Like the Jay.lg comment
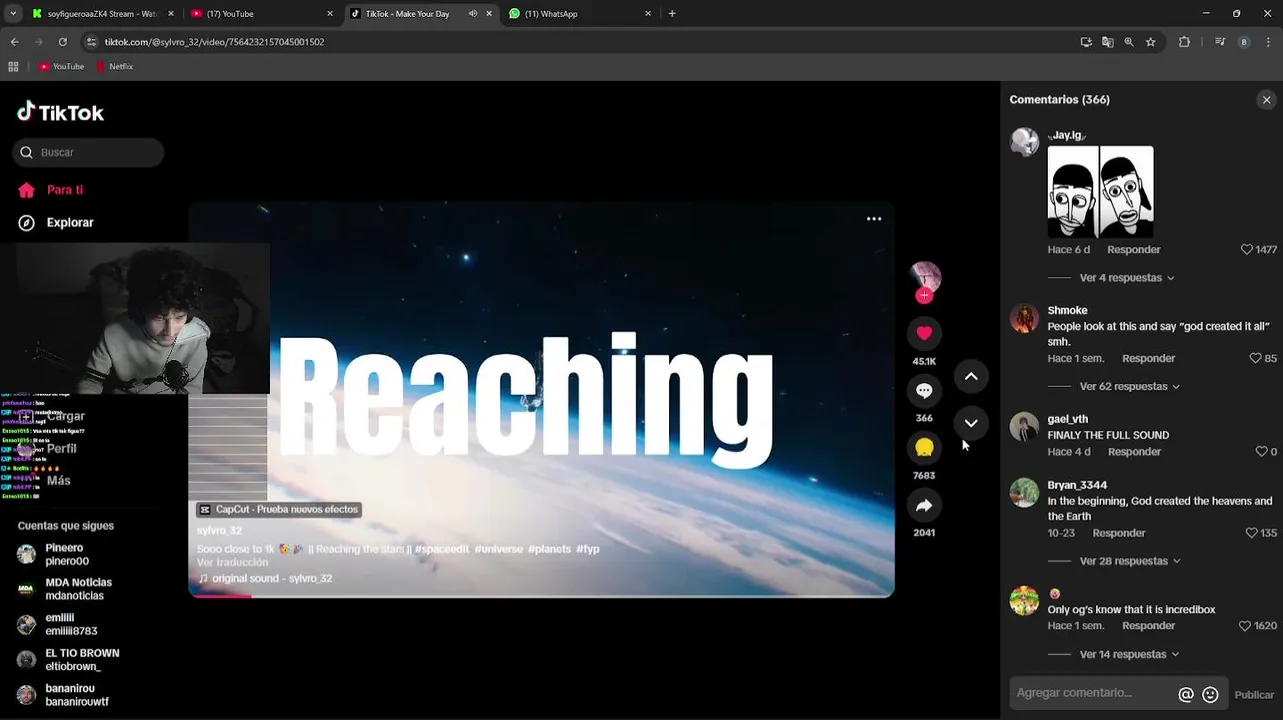The width and height of the screenshot is (1283, 720). pos(1246,250)
